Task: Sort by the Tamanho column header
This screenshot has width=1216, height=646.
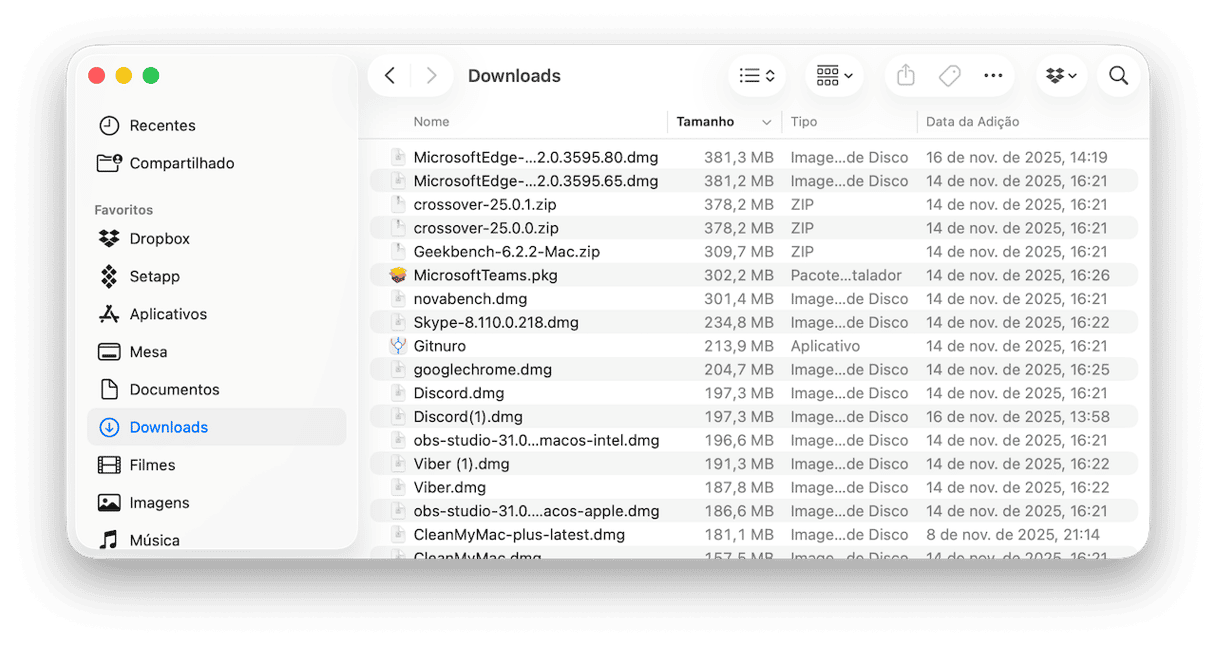Action: tap(705, 122)
